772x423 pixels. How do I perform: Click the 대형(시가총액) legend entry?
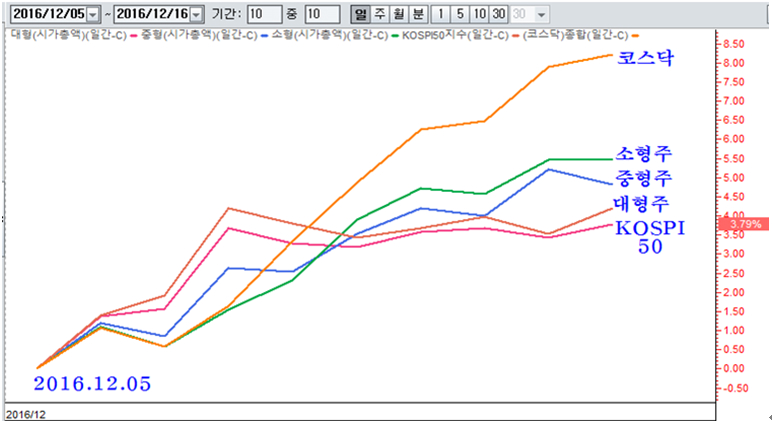[65, 34]
